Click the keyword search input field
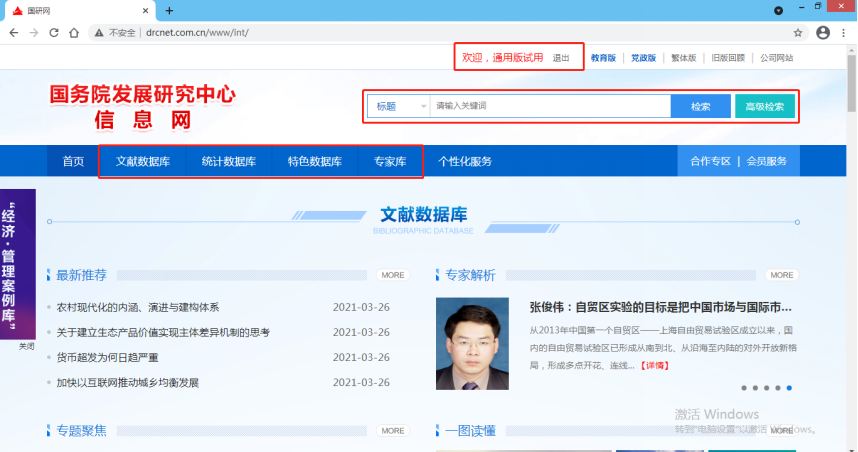Screen dimensions: 858x452 [549, 106]
